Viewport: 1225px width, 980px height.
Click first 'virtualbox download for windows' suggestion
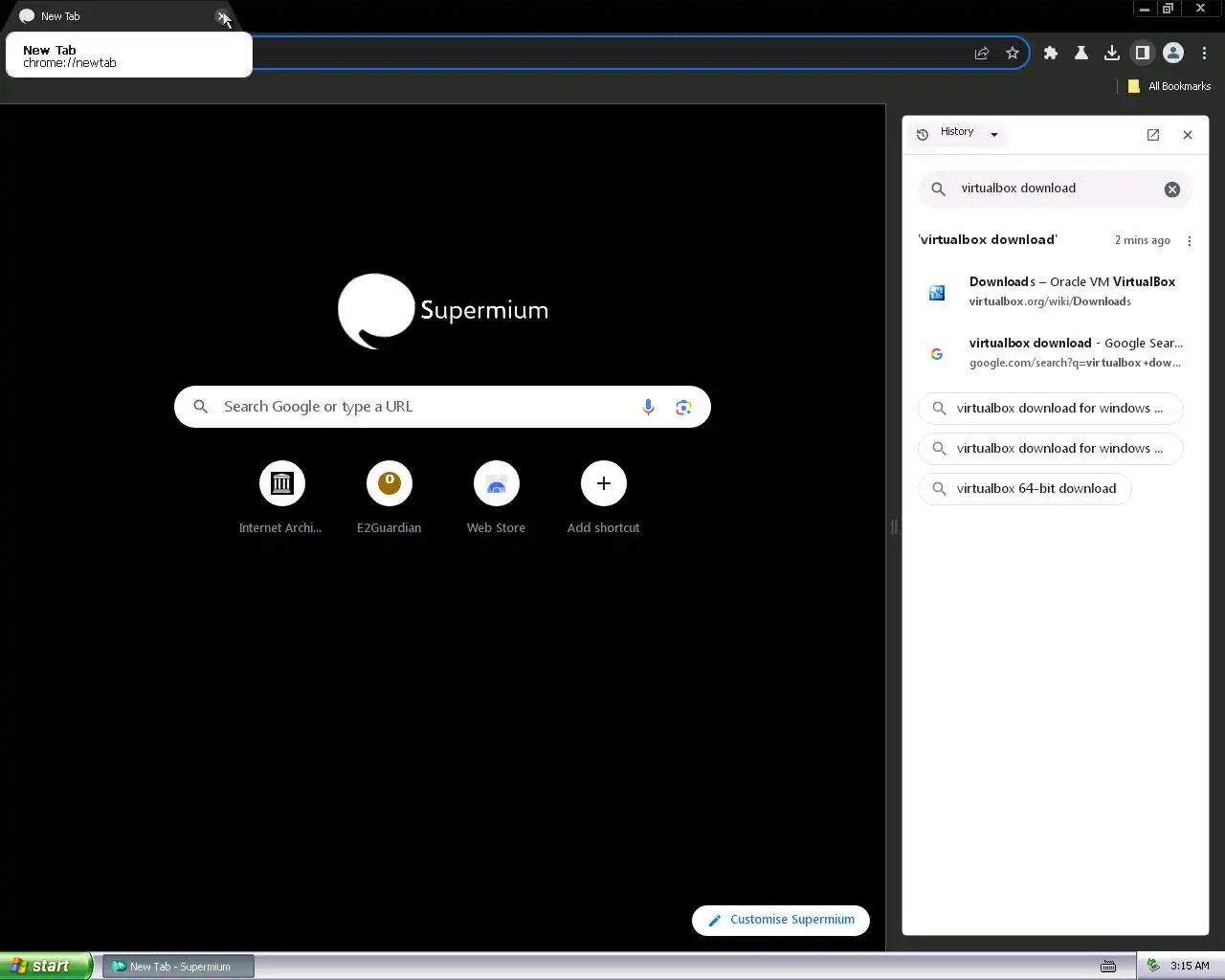pos(1051,409)
